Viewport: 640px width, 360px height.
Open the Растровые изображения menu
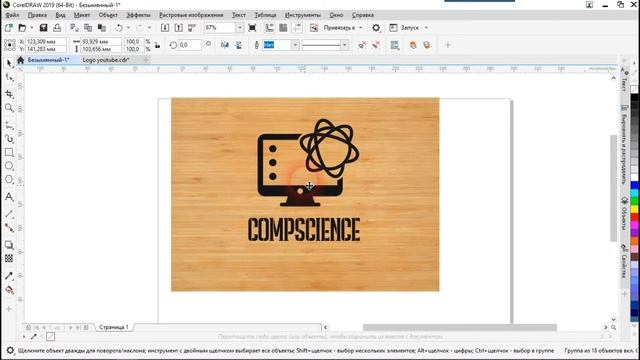(x=191, y=15)
